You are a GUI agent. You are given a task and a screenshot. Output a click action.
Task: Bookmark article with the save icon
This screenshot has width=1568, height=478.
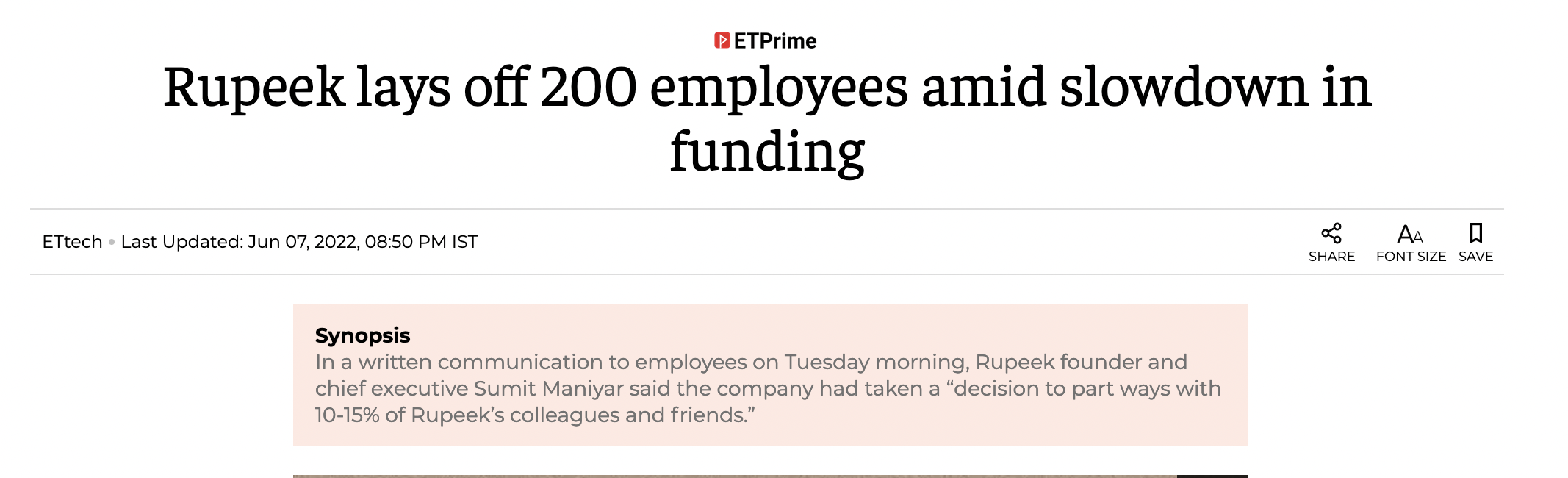coord(1475,233)
